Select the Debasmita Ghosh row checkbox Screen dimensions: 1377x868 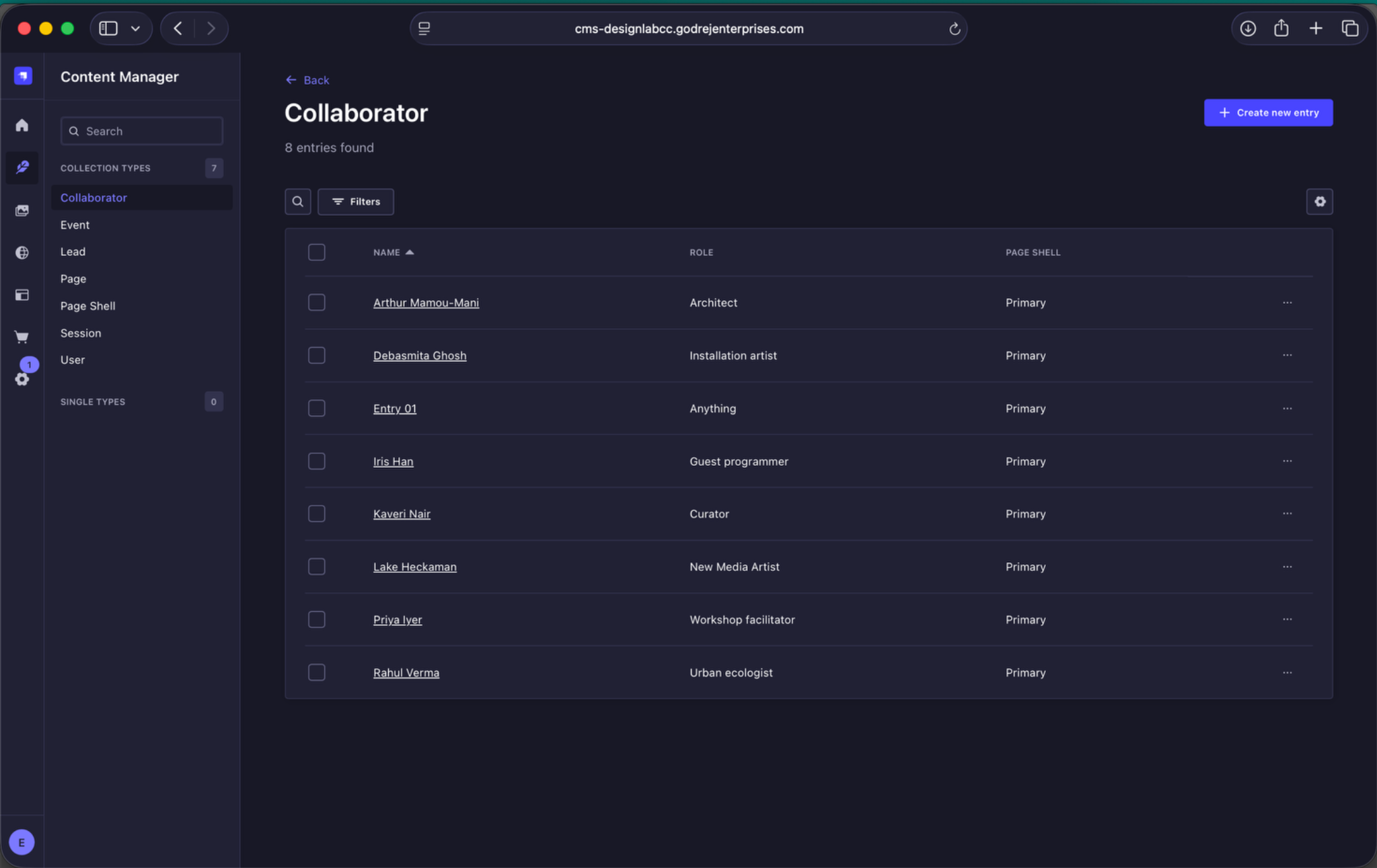(316, 355)
